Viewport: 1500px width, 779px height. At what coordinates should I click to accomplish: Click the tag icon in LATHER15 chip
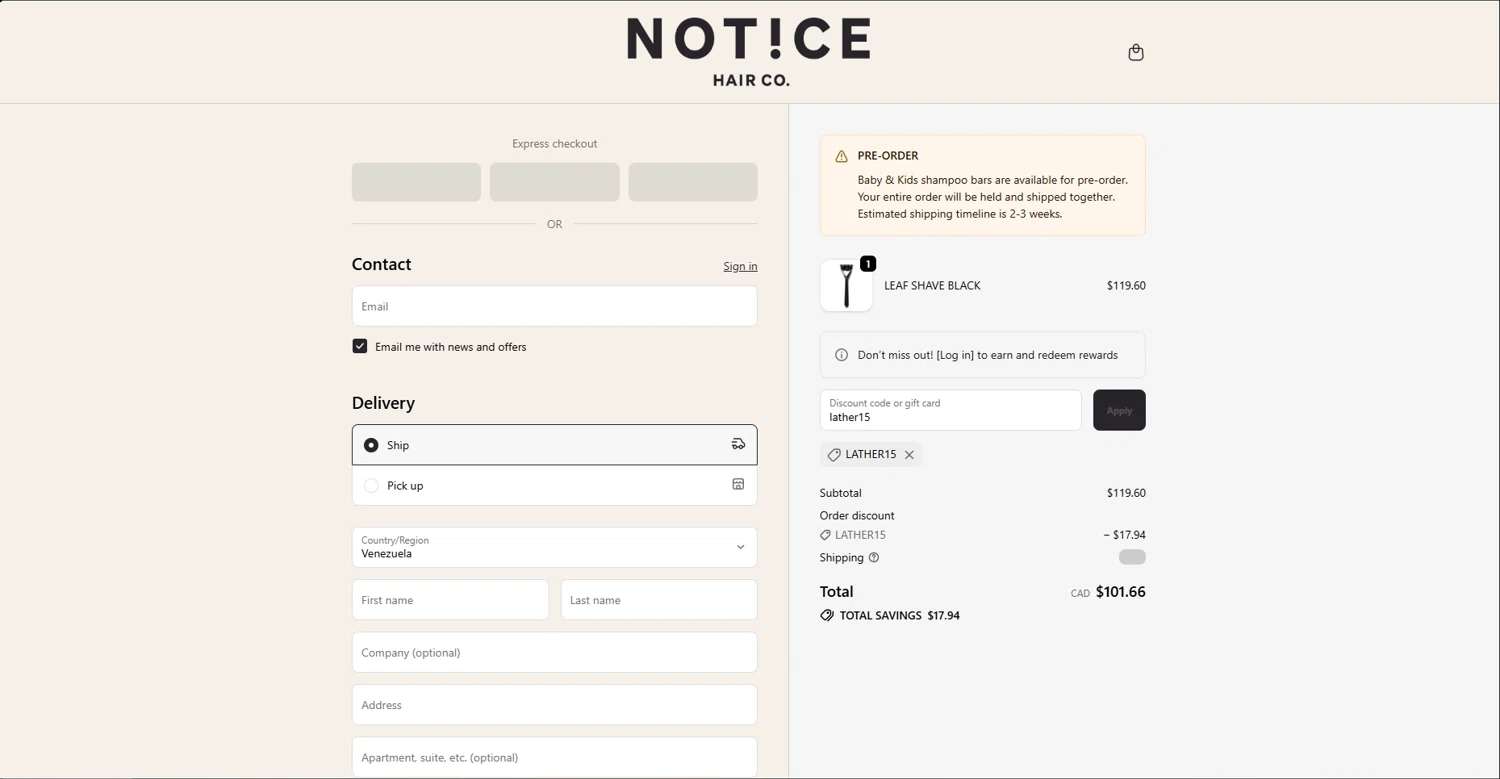click(x=834, y=455)
